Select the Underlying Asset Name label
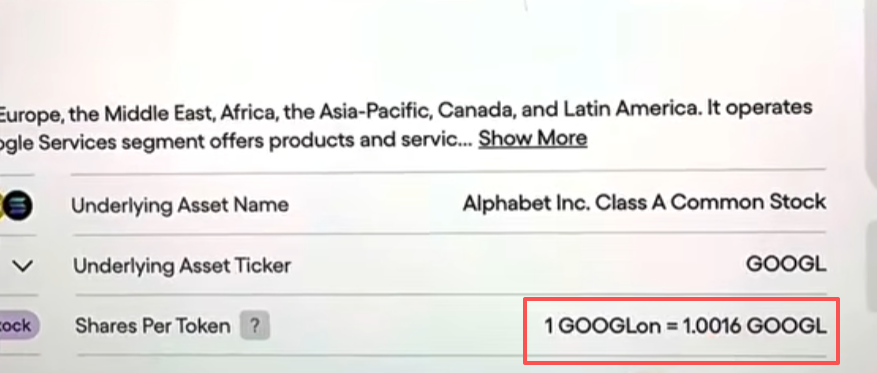The image size is (877, 373). pos(180,205)
